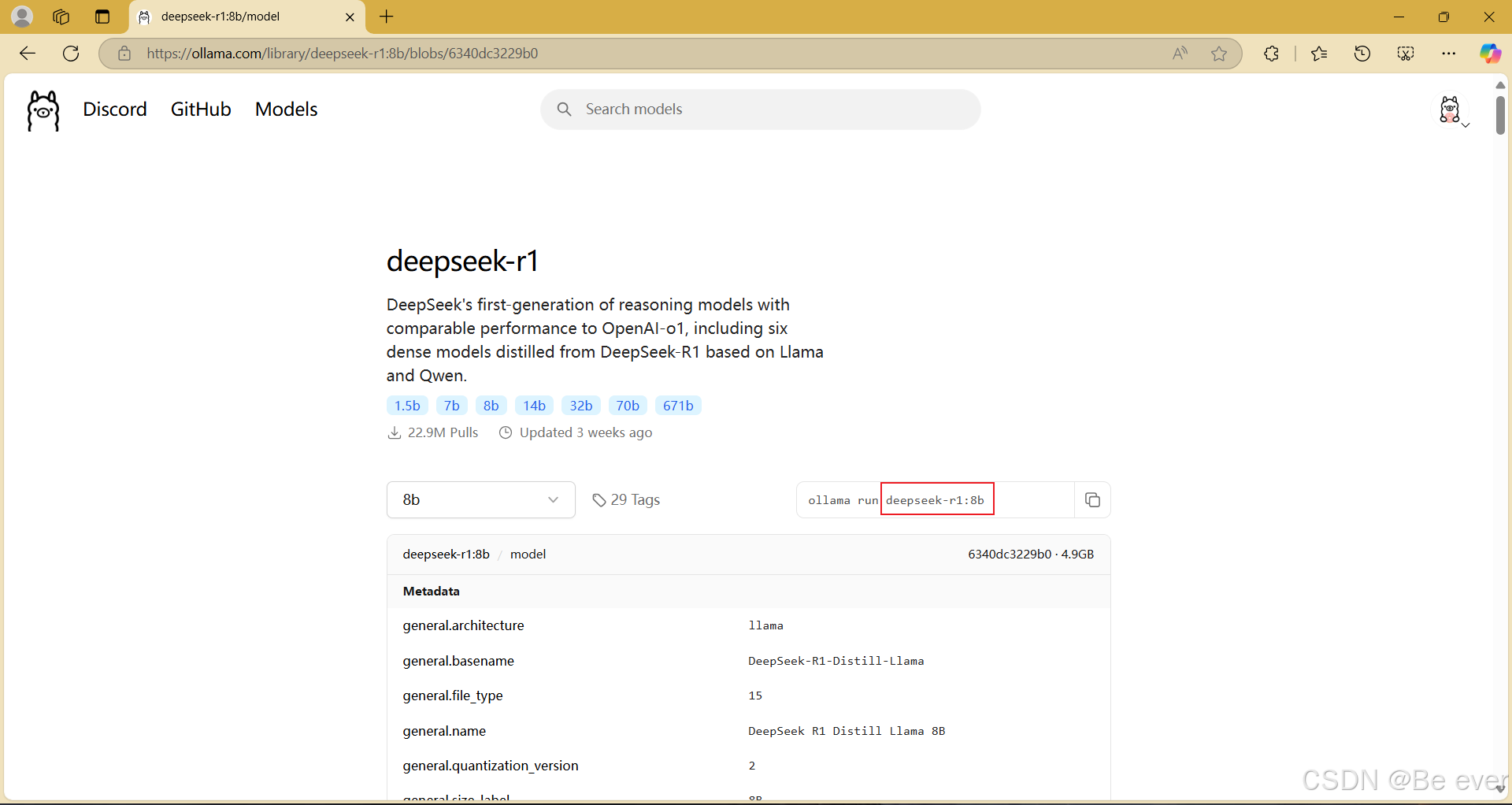Expand the account chevron menu
1512x805 pixels.
[x=1466, y=124]
